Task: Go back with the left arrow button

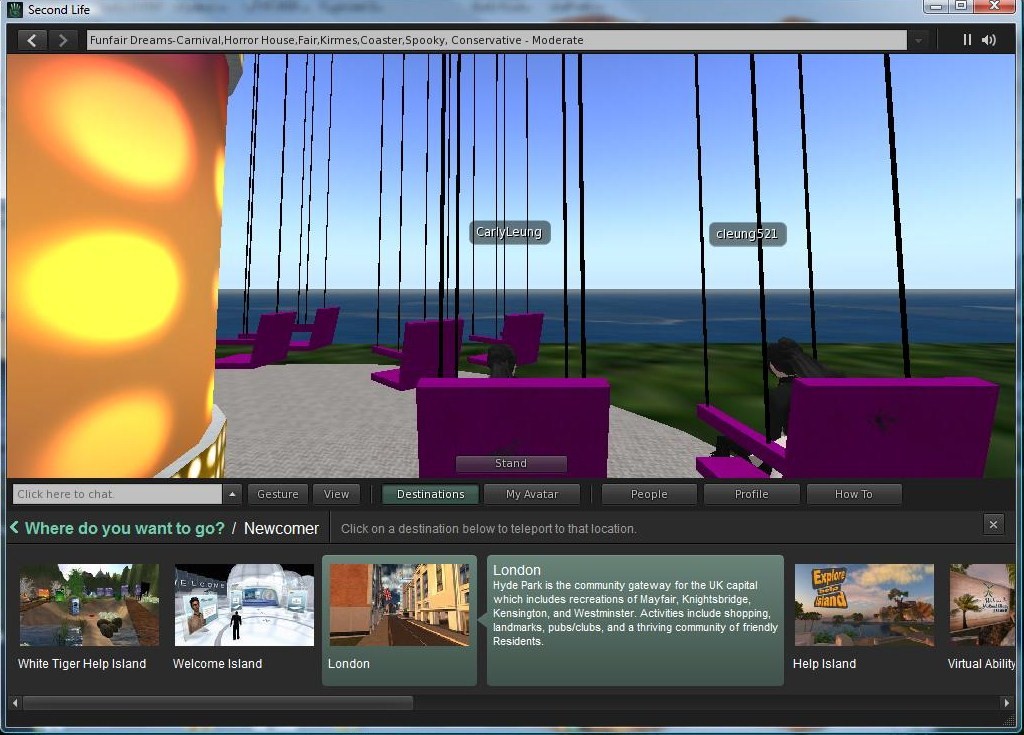Action: [x=31, y=41]
